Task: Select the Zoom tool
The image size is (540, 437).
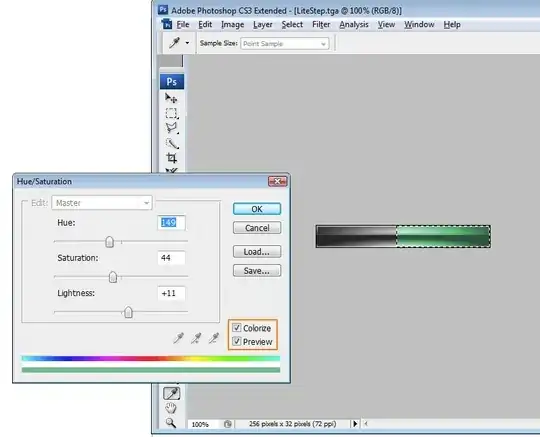Action: click(171, 423)
